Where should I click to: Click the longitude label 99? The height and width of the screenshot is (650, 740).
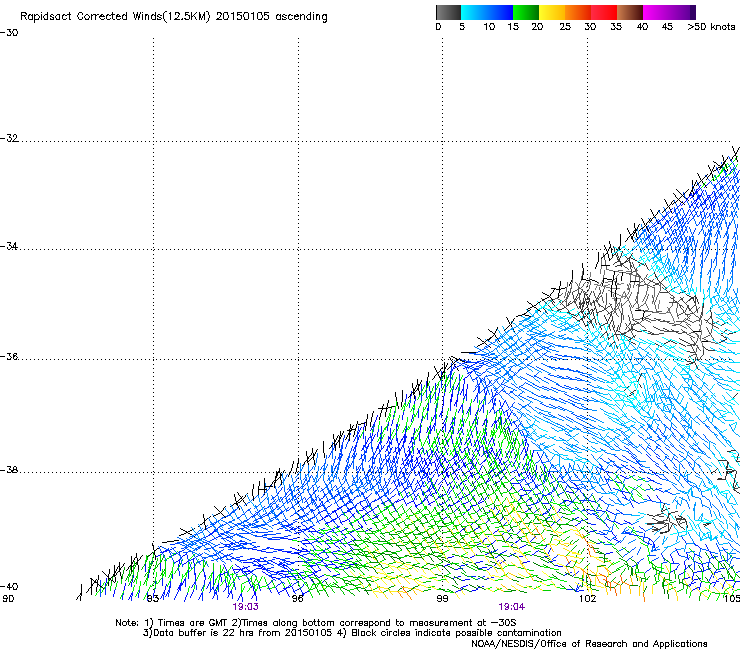click(x=442, y=599)
